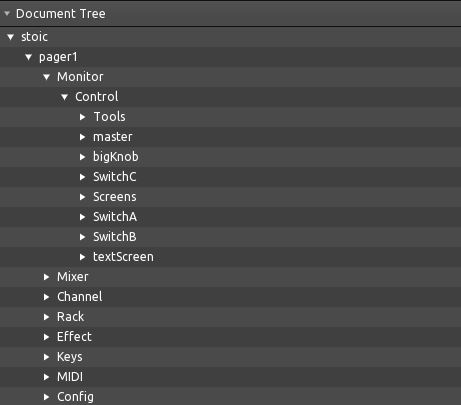The height and width of the screenshot is (405, 461).
Task: Select the SwitchB tree item label
Action: (115, 237)
